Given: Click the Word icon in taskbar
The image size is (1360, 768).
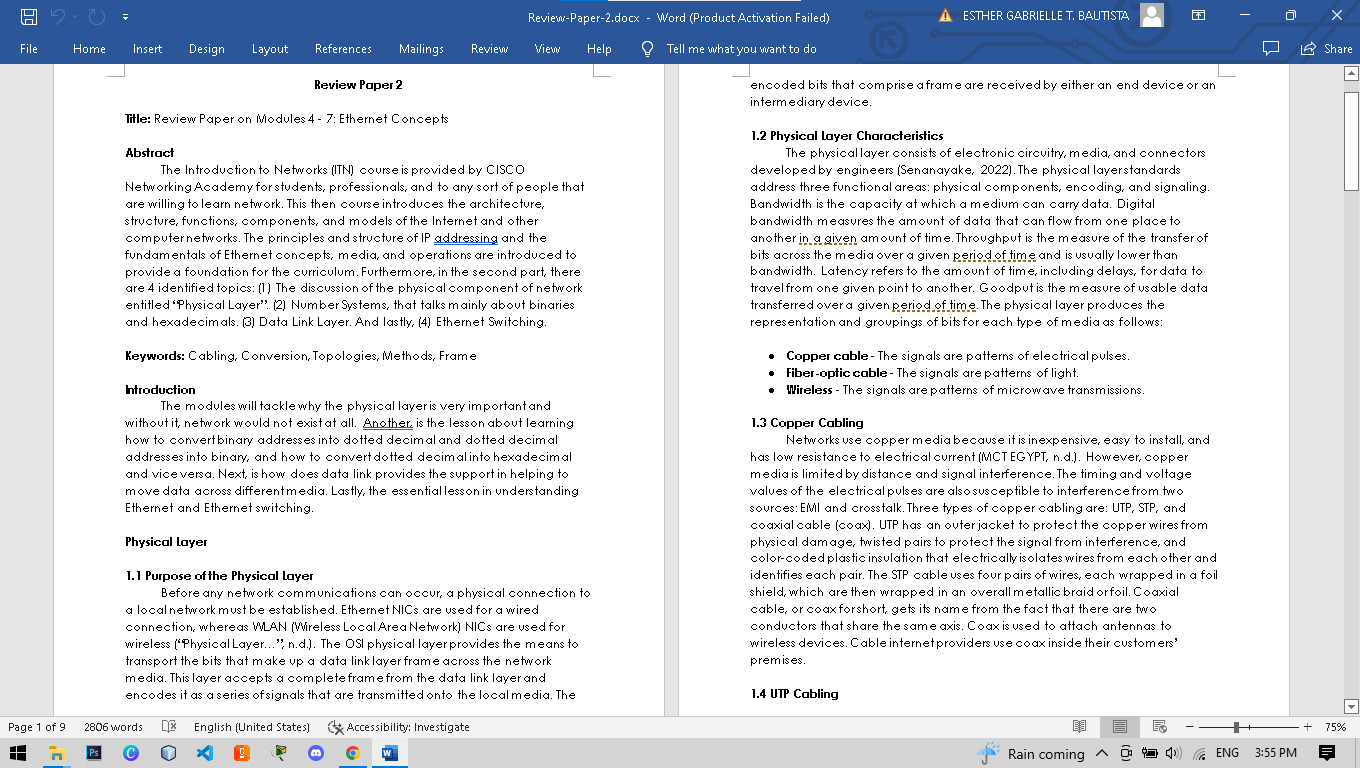Looking at the screenshot, I should tap(390, 753).
